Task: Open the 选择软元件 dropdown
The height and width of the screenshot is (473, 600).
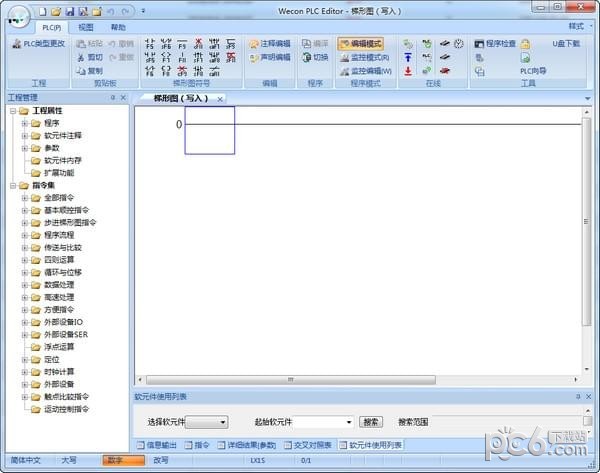Action: tap(208, 422)
